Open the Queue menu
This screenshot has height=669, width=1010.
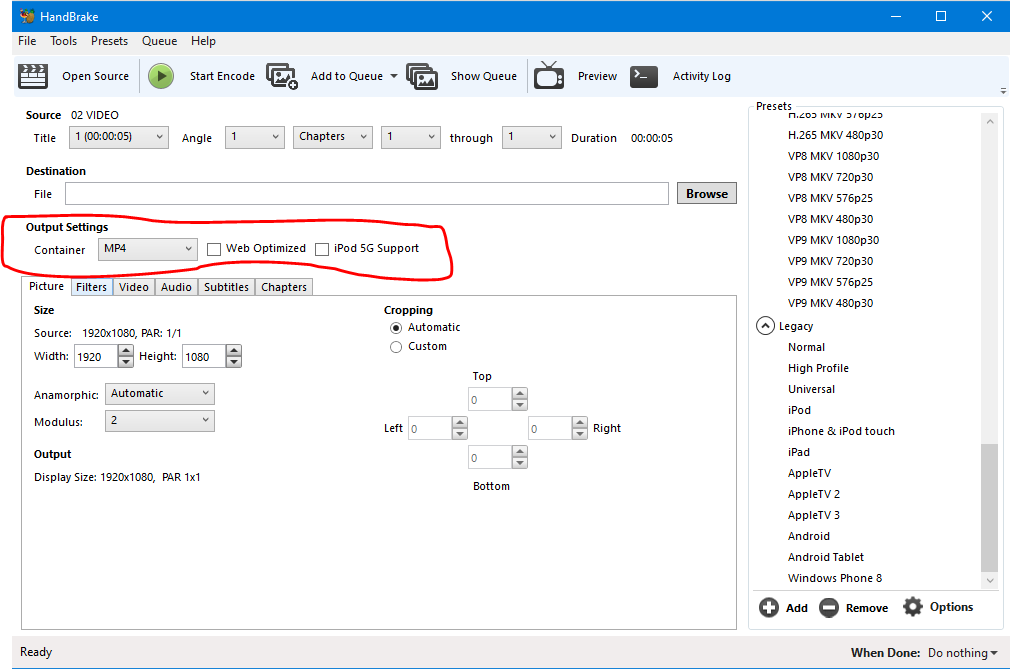pyautogui.click(x=159, y=41)
